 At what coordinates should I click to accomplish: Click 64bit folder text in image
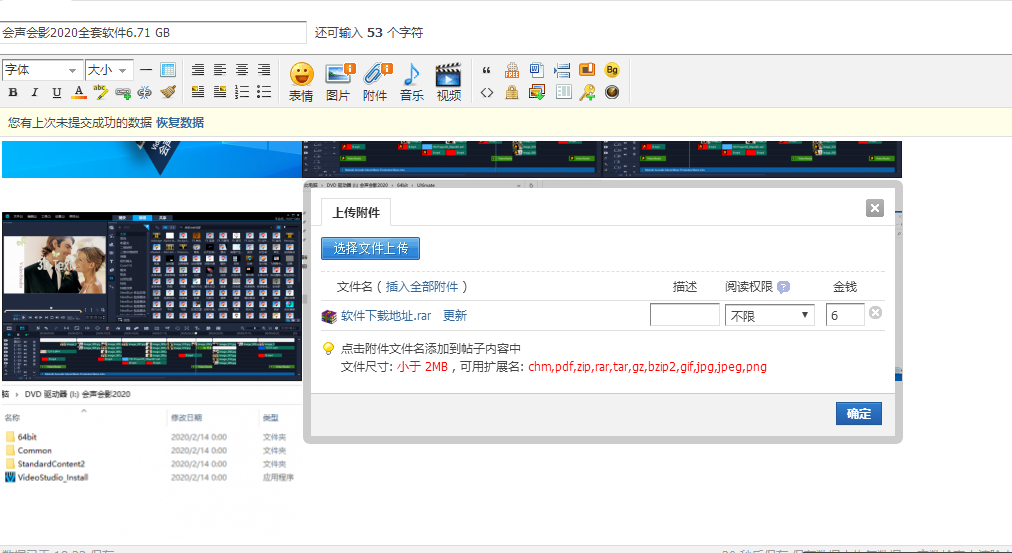click(27, 437)
